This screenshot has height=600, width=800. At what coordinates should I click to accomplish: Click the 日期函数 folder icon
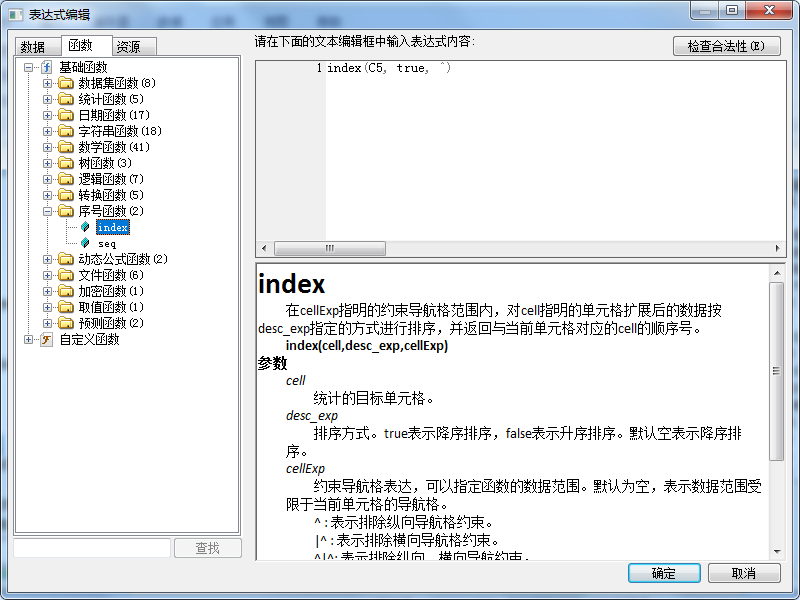[x=66, y=115]
